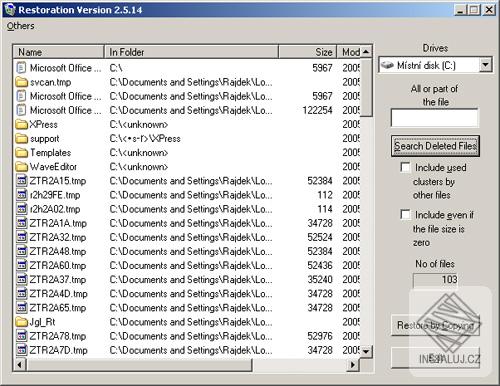
Task: Click the file icon beside ZTR2A78.tmp
Action: (21, 336)
